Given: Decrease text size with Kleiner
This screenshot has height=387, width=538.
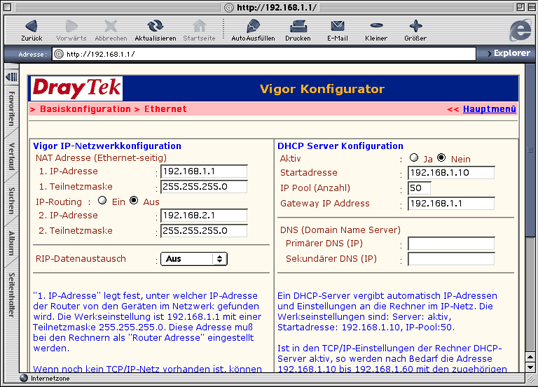Looking at the screenshot, I should point(376,30).
